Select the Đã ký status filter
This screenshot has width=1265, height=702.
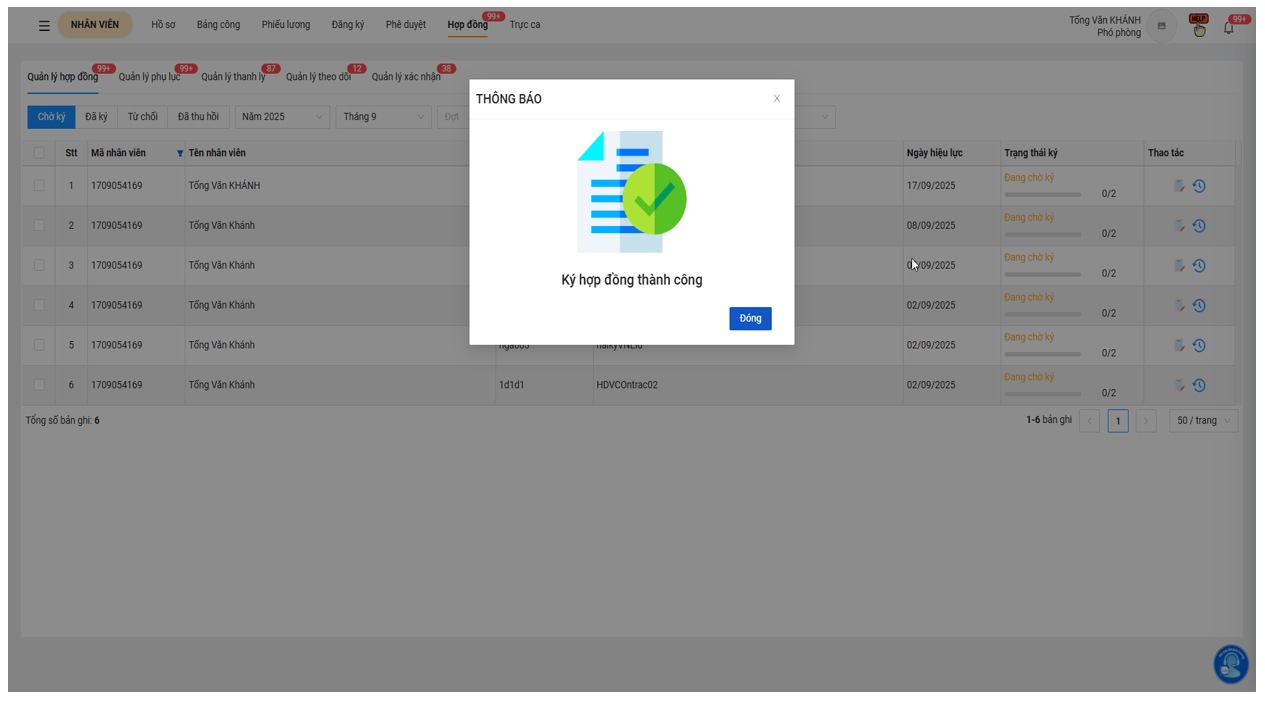tap(96, 117)
